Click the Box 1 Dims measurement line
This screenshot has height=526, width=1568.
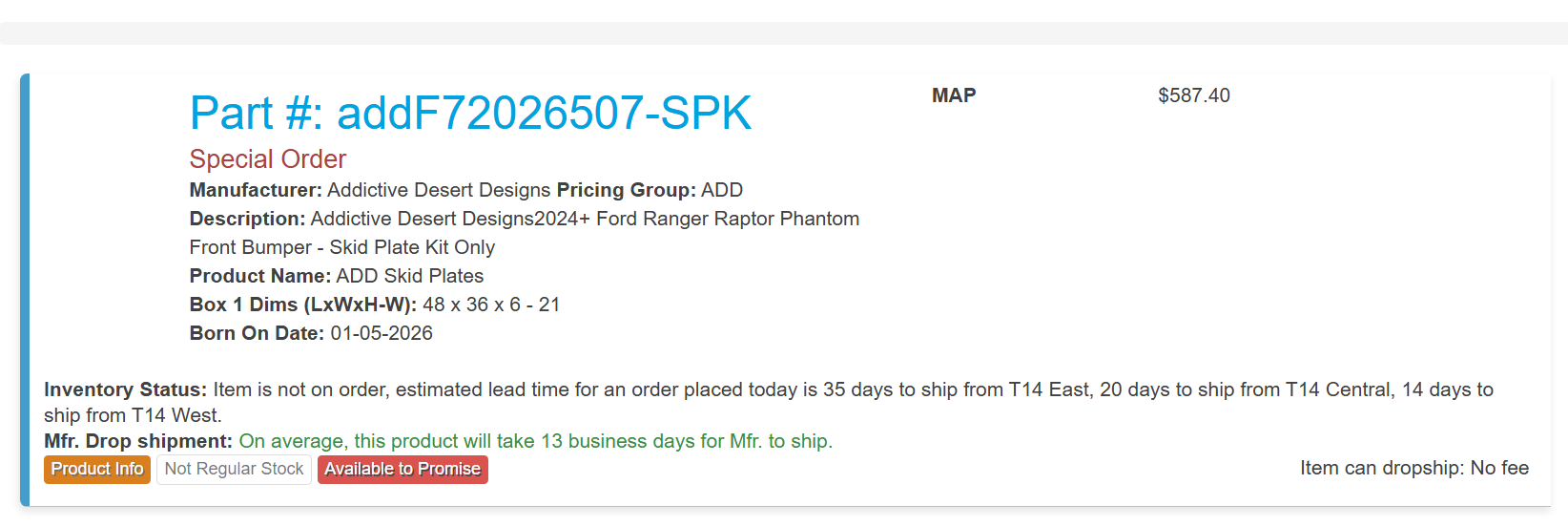(374, 305)
